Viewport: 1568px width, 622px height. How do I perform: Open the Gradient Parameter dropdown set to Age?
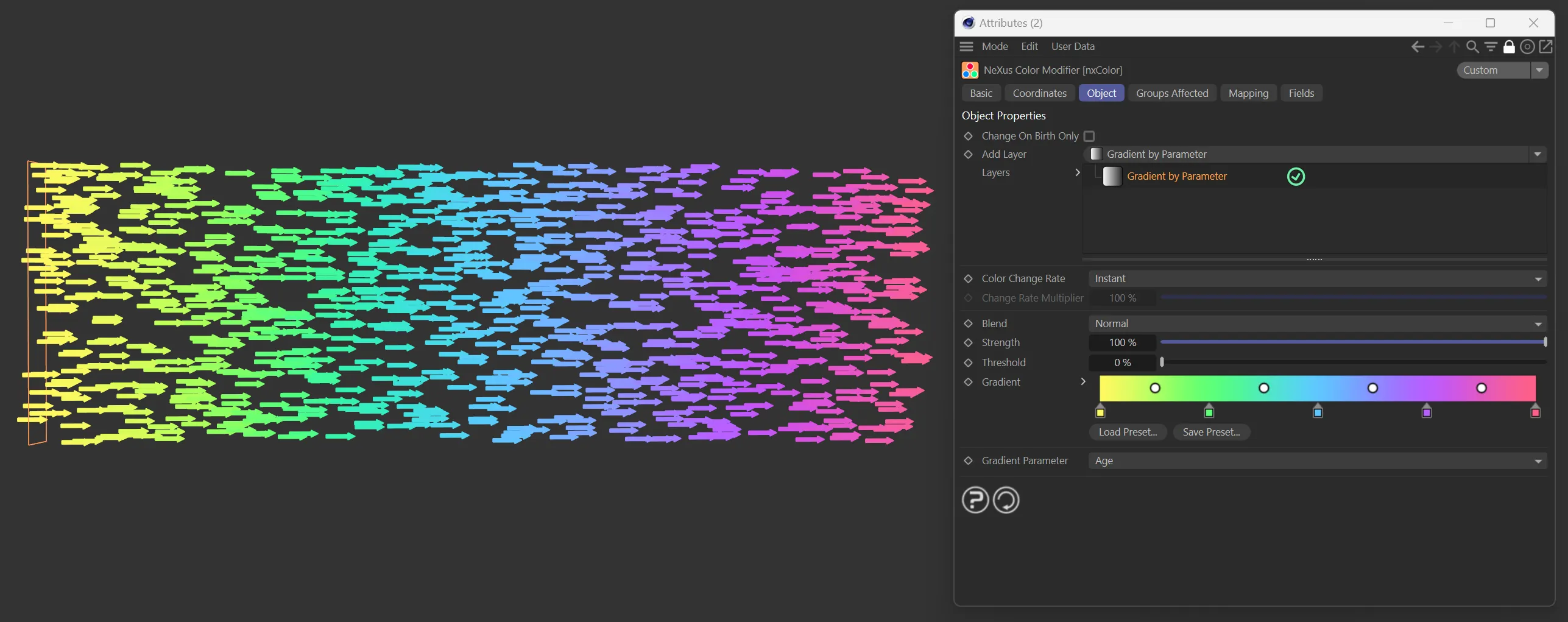[x=1317, y=461]
